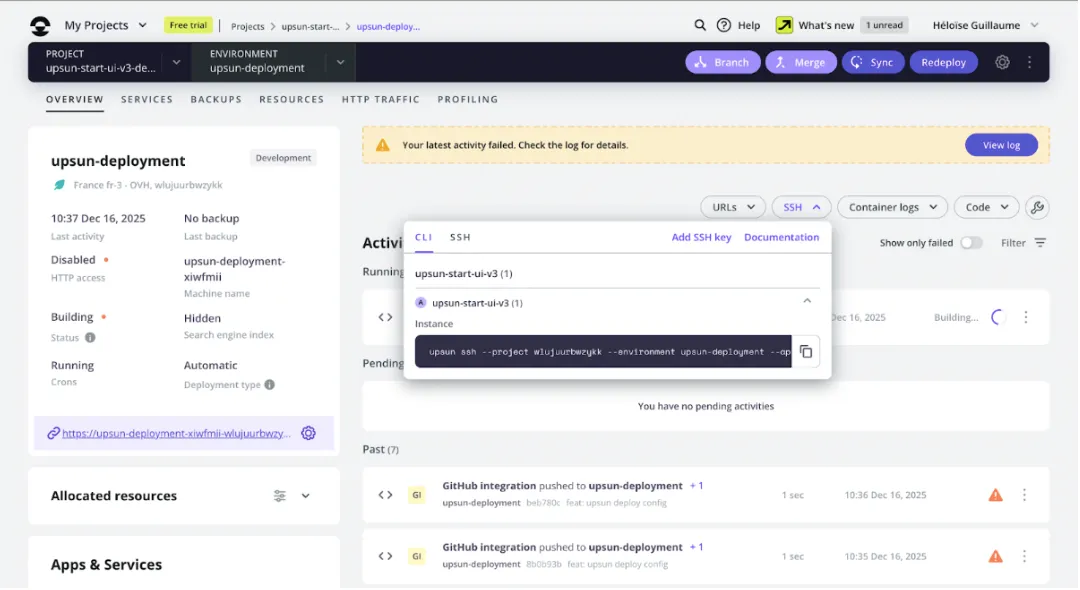Open the kebab menu on the Building activity row

[1025, 316]
